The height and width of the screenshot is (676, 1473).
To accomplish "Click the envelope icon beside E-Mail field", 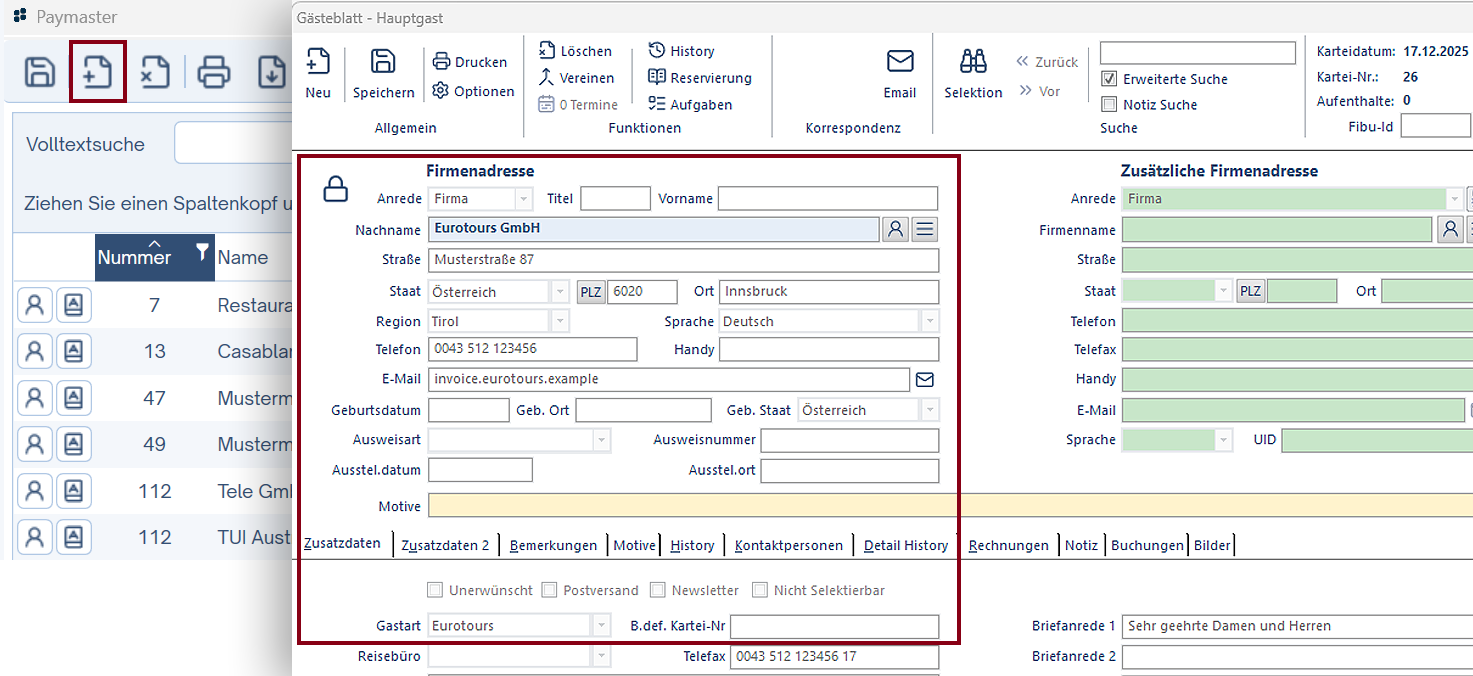I will coord(925,380).
